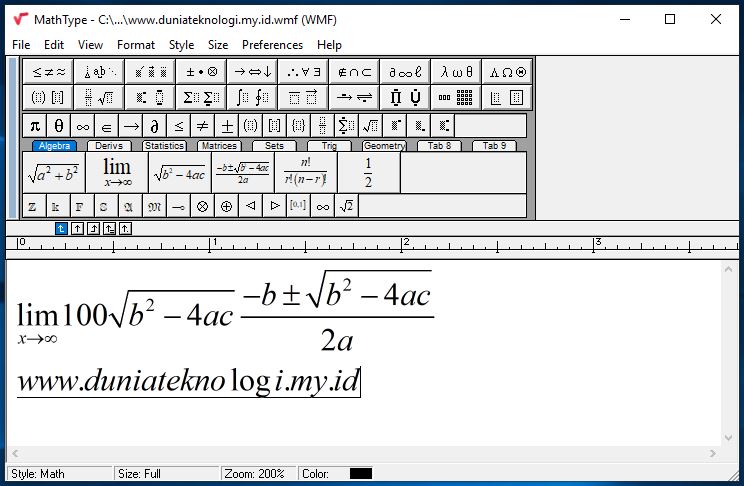The image size is (744, 486).
Task: Switch to the Trig tab
Action: tap(329, 146)
